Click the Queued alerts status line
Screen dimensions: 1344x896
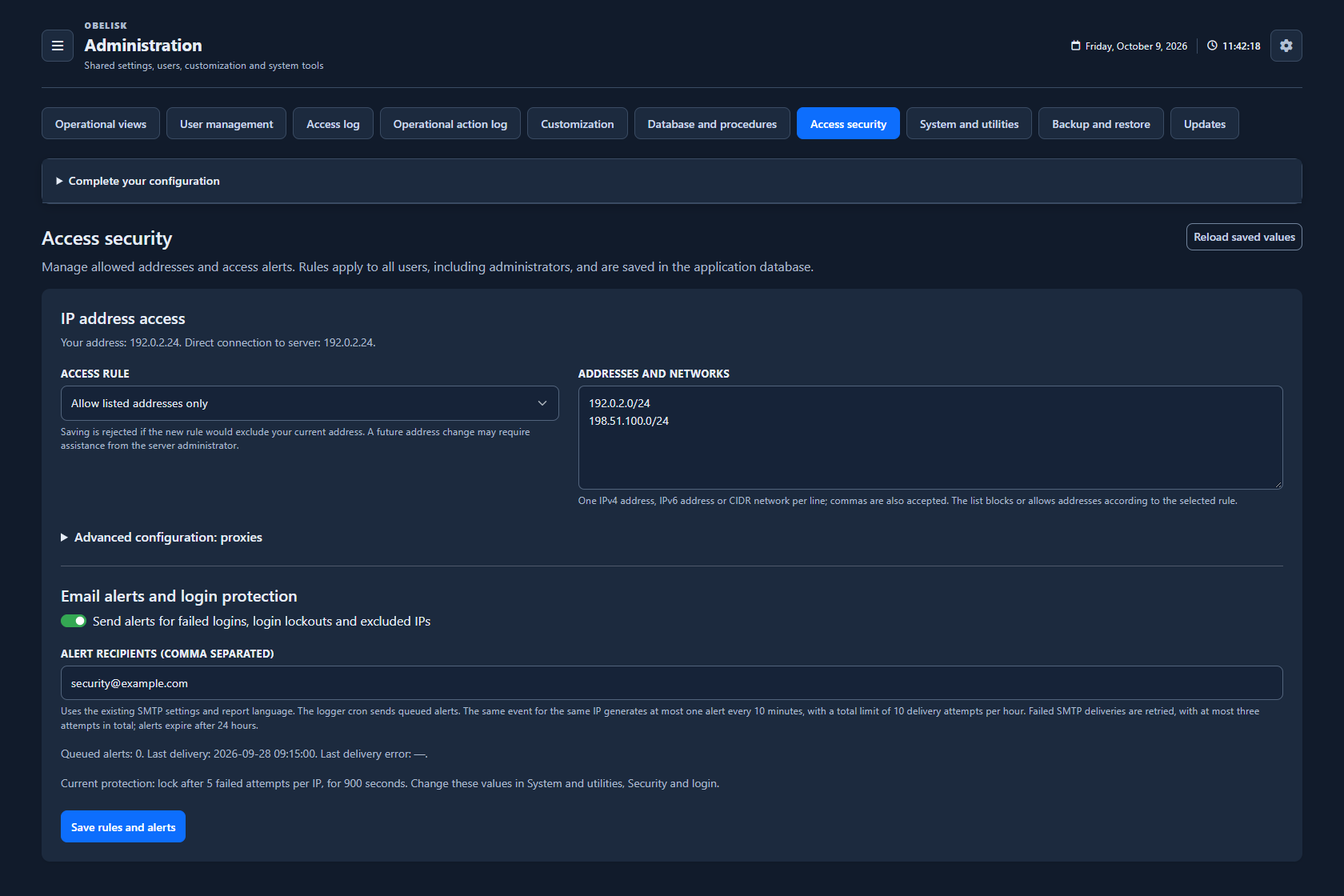244,754
